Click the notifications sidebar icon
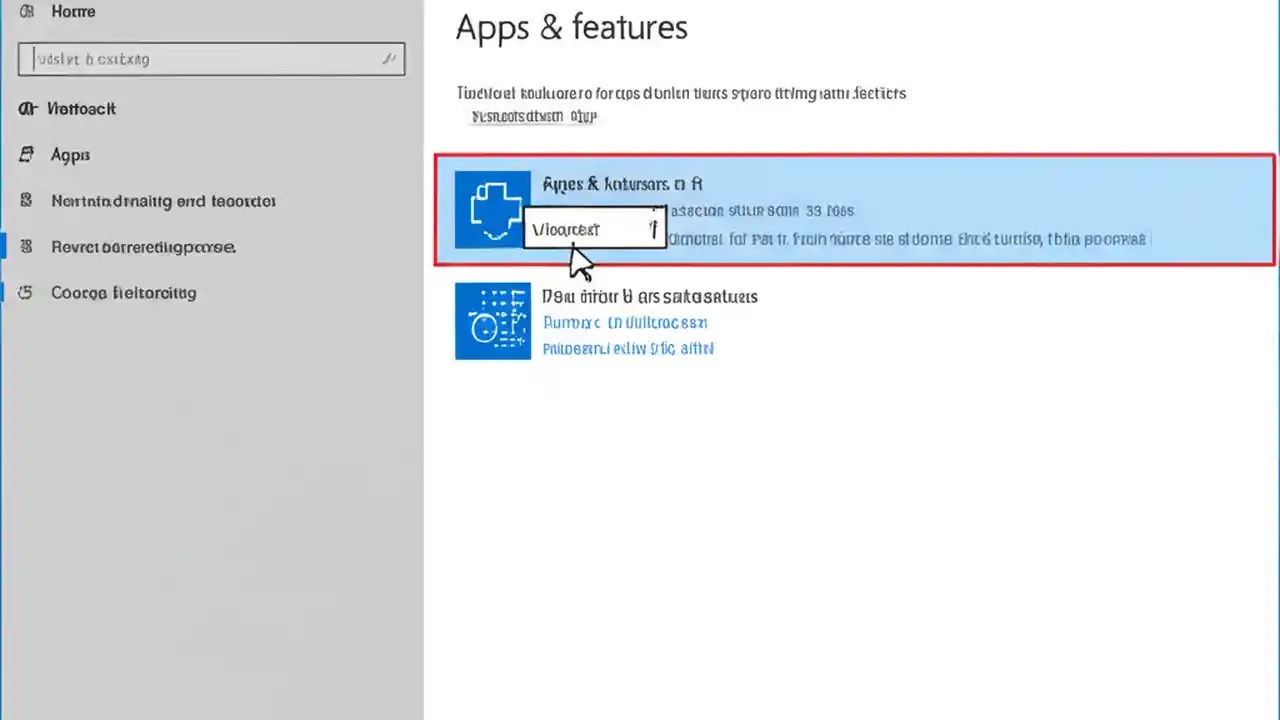This screenshot has width=1280, height=720. (x=27, y=201)
